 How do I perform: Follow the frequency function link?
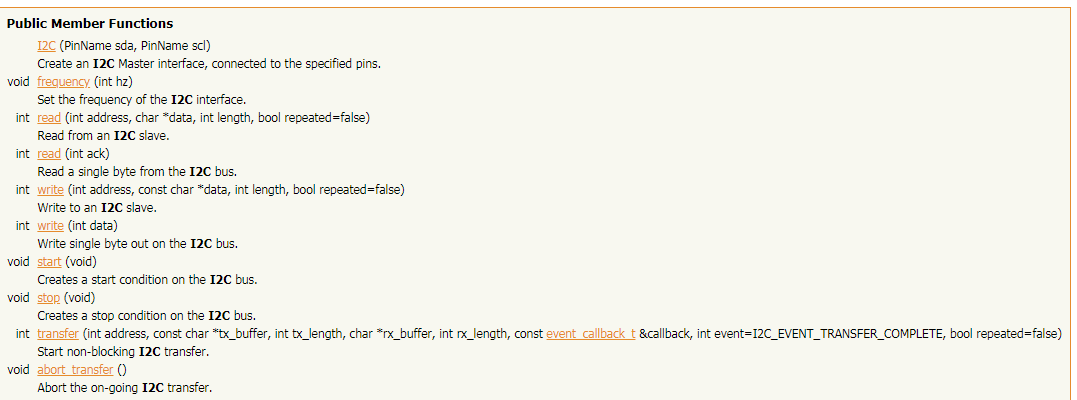pos(63,82)
